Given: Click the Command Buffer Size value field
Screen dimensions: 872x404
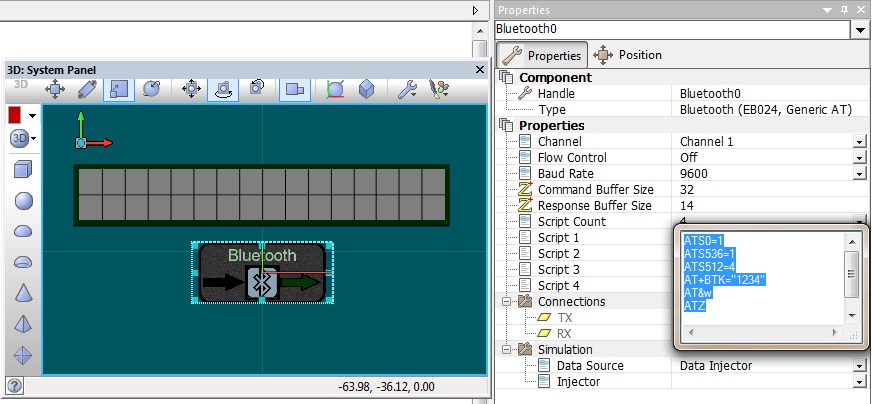Looking at the screenshot, I should coord(765,190).
